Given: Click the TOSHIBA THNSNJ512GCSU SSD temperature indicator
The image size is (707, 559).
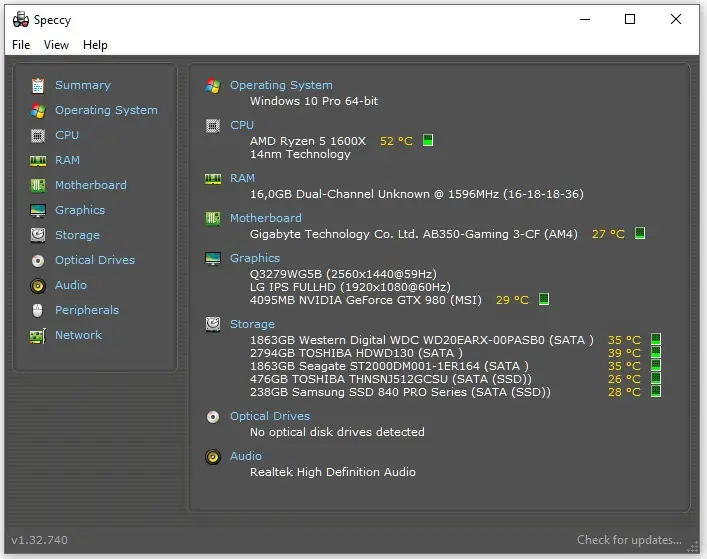Looking at the screenshot, I should tap(656, 378).
